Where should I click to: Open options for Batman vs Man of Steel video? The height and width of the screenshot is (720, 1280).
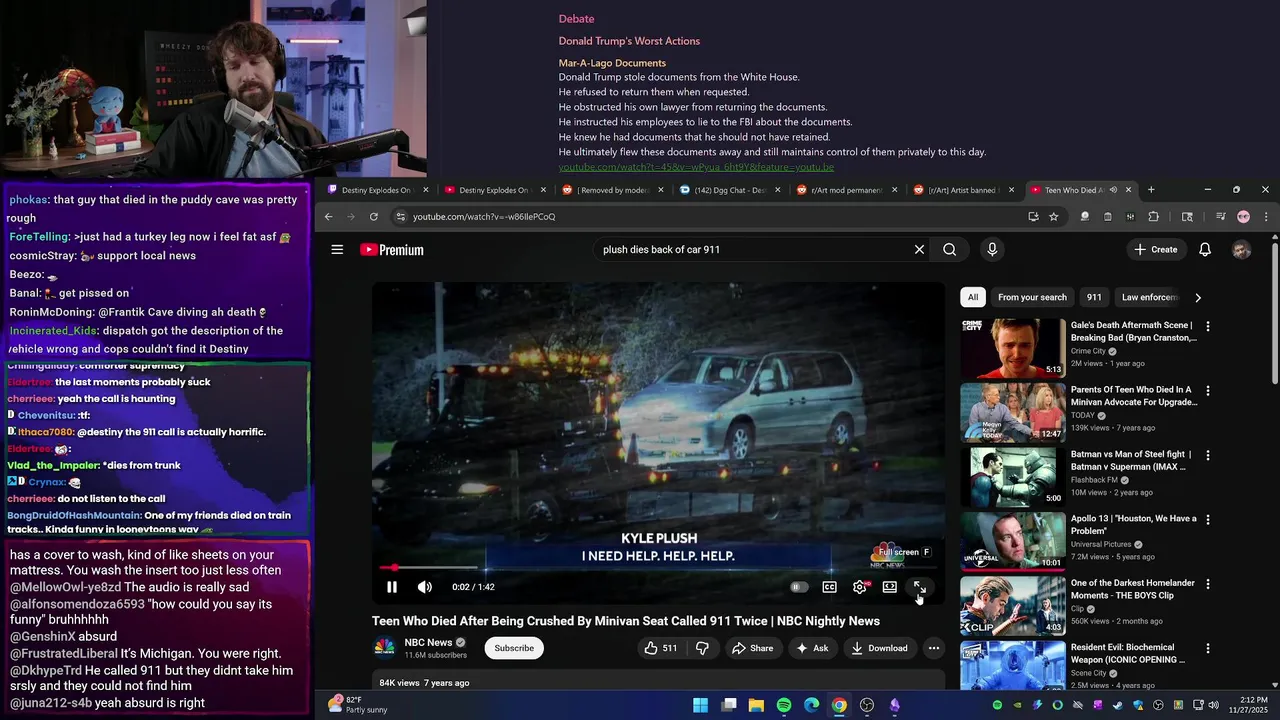tap(1207, 455)
